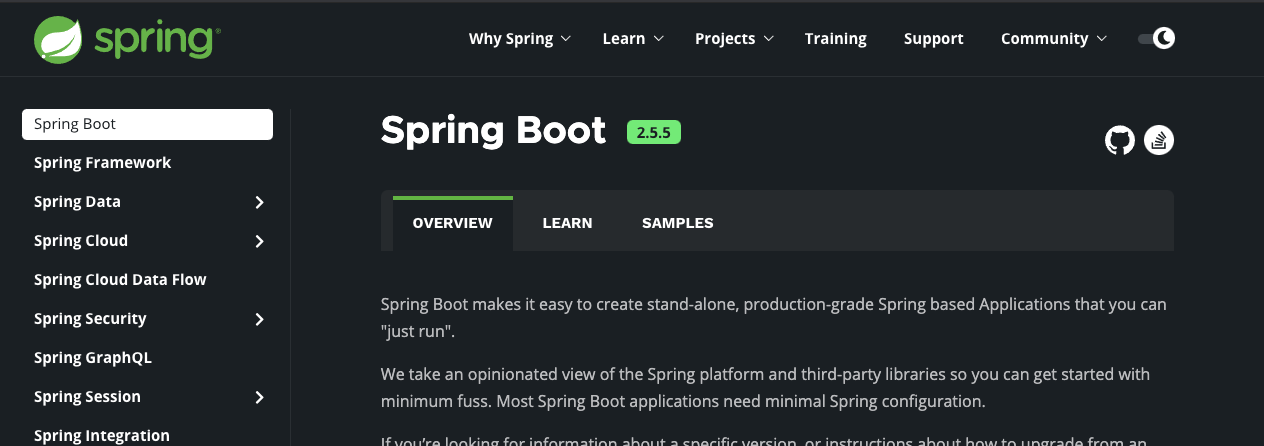Expand the Spring Security sidebar chevron
The image size is (1264, 446).
(x=260, y=319)
